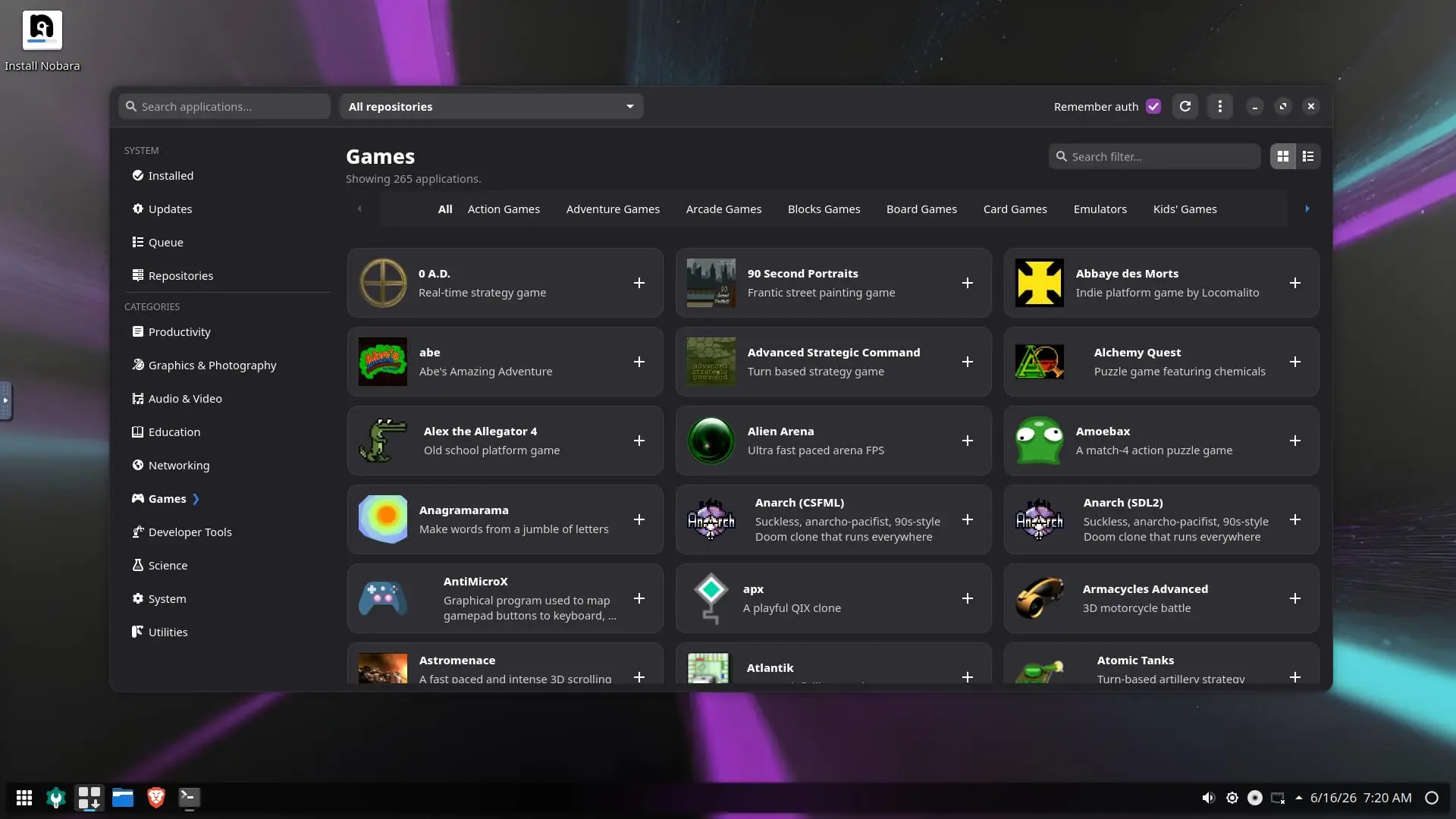Click the Alien Arena green orb icon
This screenshot has width=1456, height=819.
711,441
